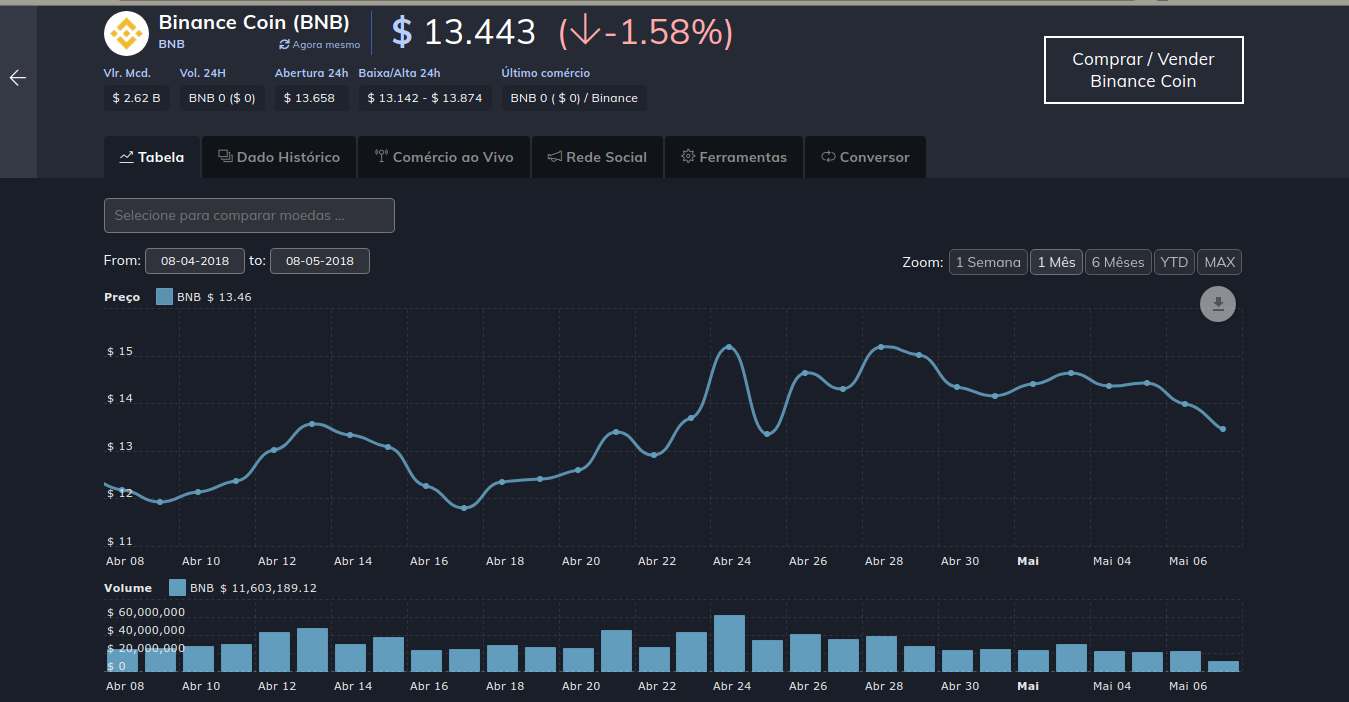Screen dimensions: 1349x702
Task: Open the Comércio ao Vivo tab
Action: click(x=444, y=157)
